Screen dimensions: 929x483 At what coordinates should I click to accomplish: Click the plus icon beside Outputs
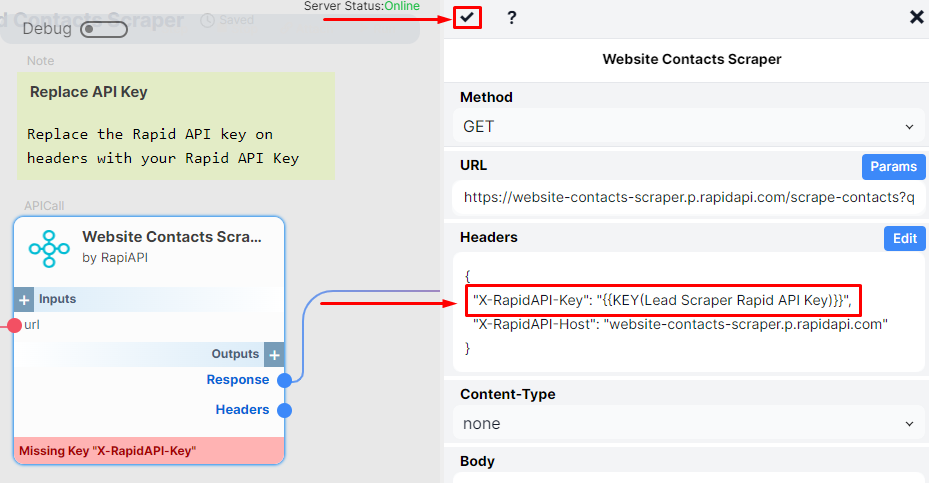274,355
